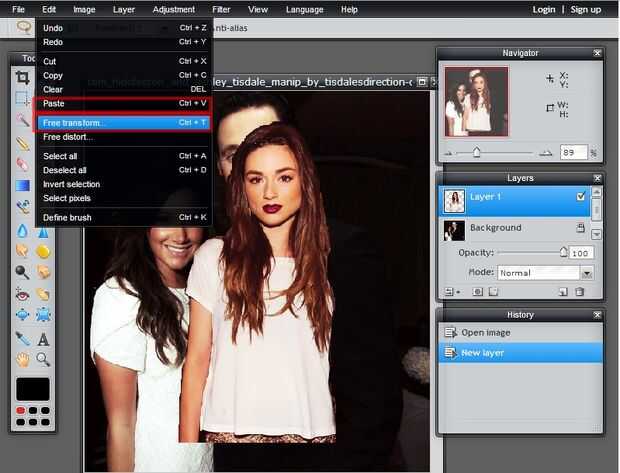Click the Sign up link
This screenshot has height=473, width=620.
point(586,9)
